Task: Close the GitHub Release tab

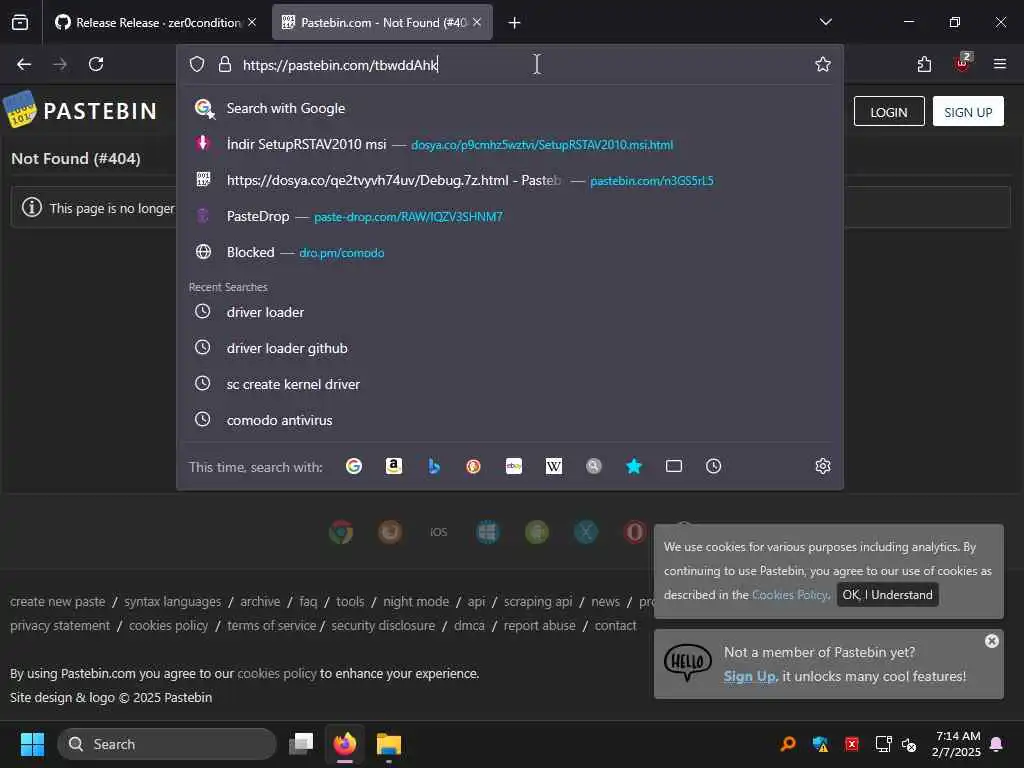Action: tap(252, 22)
